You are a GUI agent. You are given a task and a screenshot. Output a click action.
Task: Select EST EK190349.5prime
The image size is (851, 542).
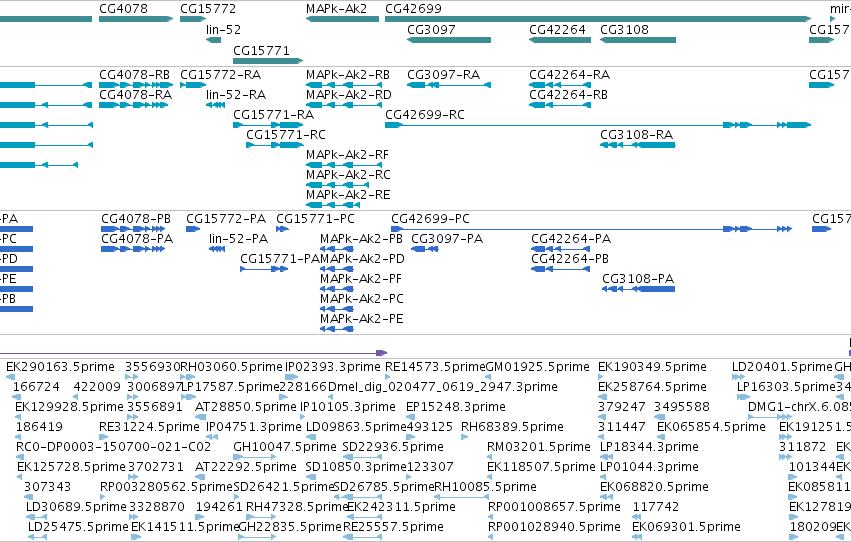coord(652,367)
